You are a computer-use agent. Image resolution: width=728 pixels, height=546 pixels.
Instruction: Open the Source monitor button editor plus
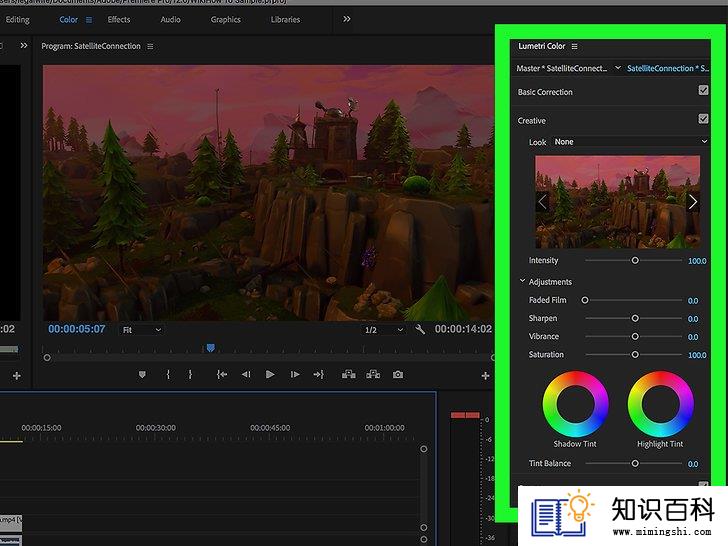point(17,376)
